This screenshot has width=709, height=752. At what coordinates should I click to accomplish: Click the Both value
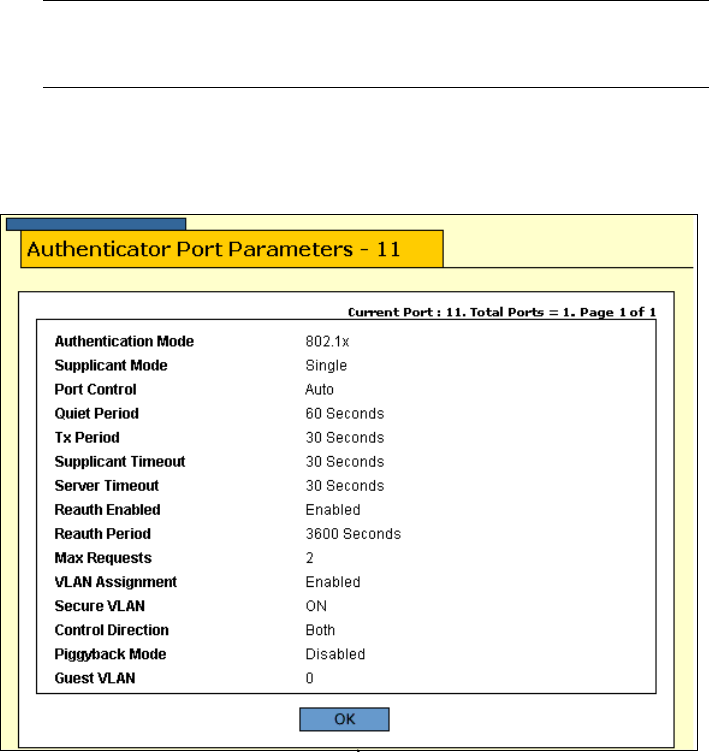click(x=320, y=630)
